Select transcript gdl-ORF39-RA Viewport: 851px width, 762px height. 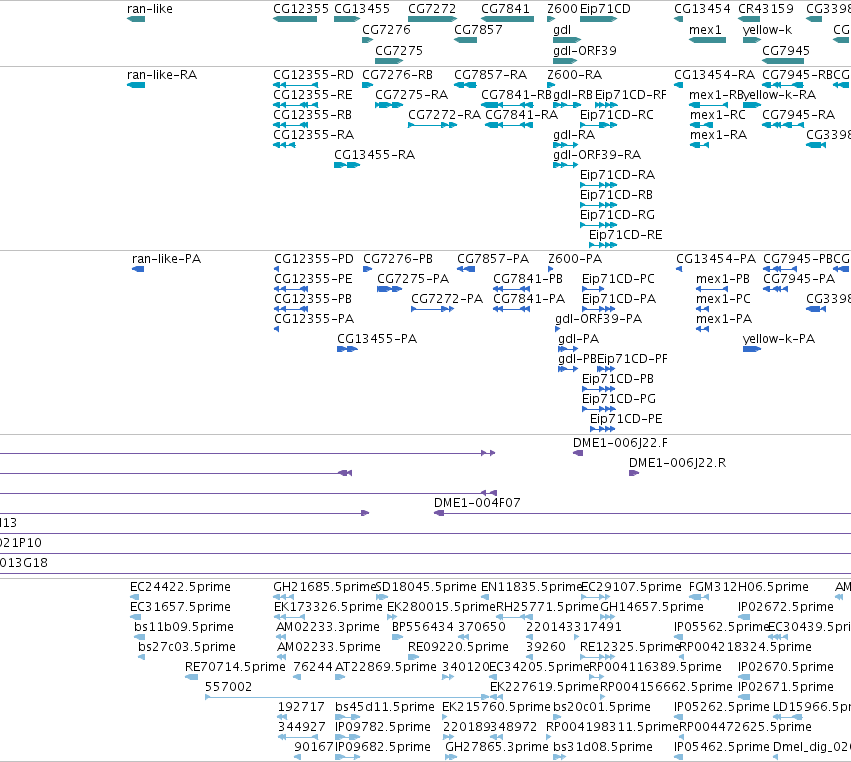pyautogui.click(x=597, y=155)
